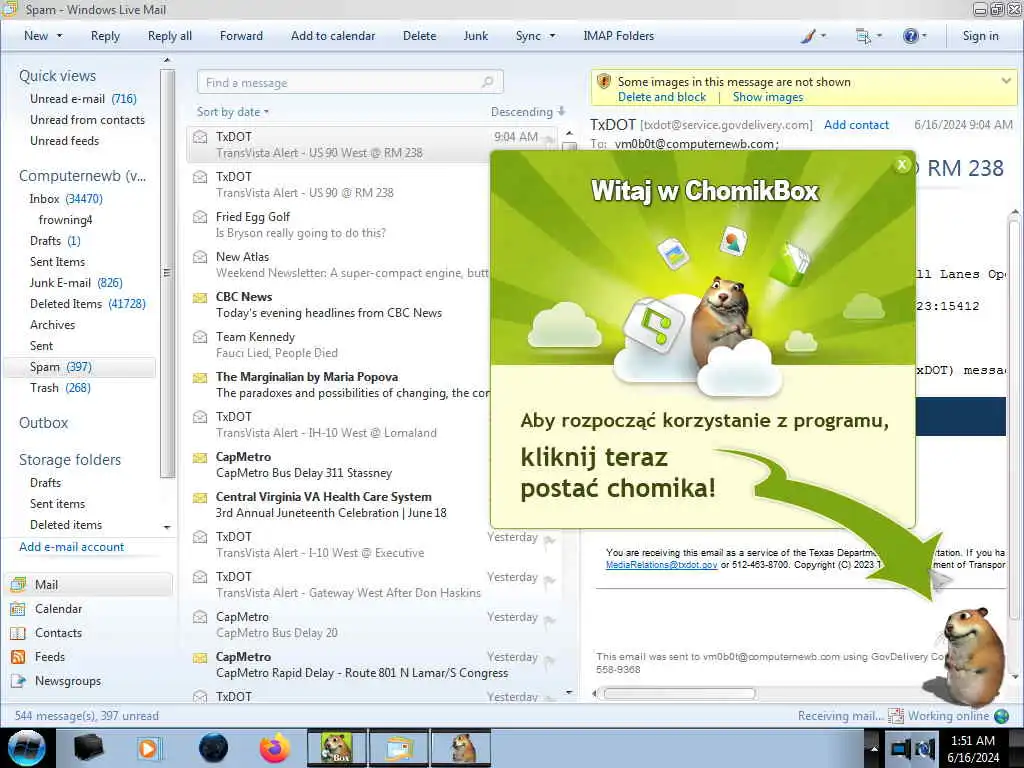The height and width of the screenshot is (768, 1024).
Task: Open dropdown arrow beside paintbrush icon
Action: click(x=823, y=37)
